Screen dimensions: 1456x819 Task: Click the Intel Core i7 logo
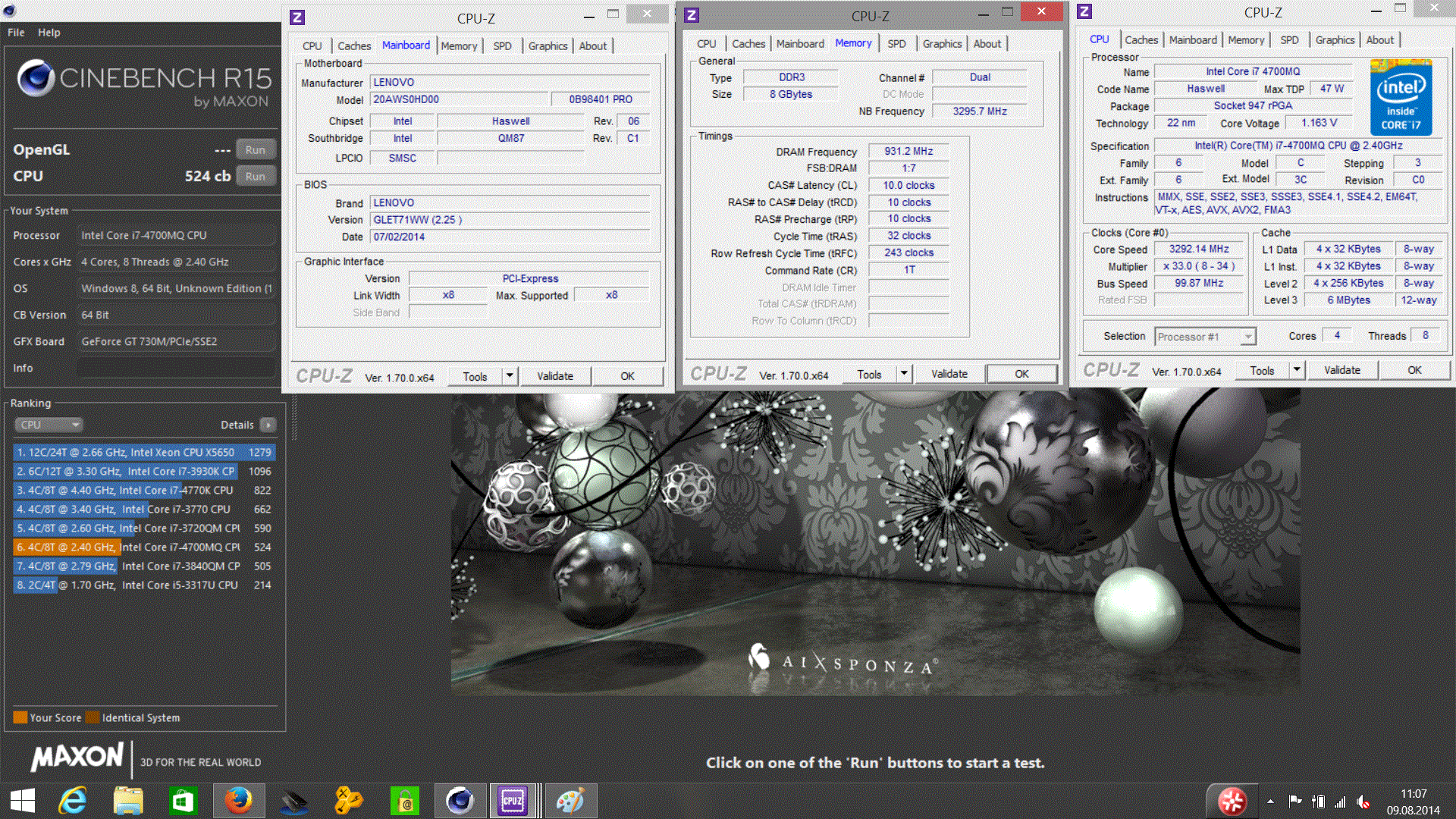(1401, 98)
